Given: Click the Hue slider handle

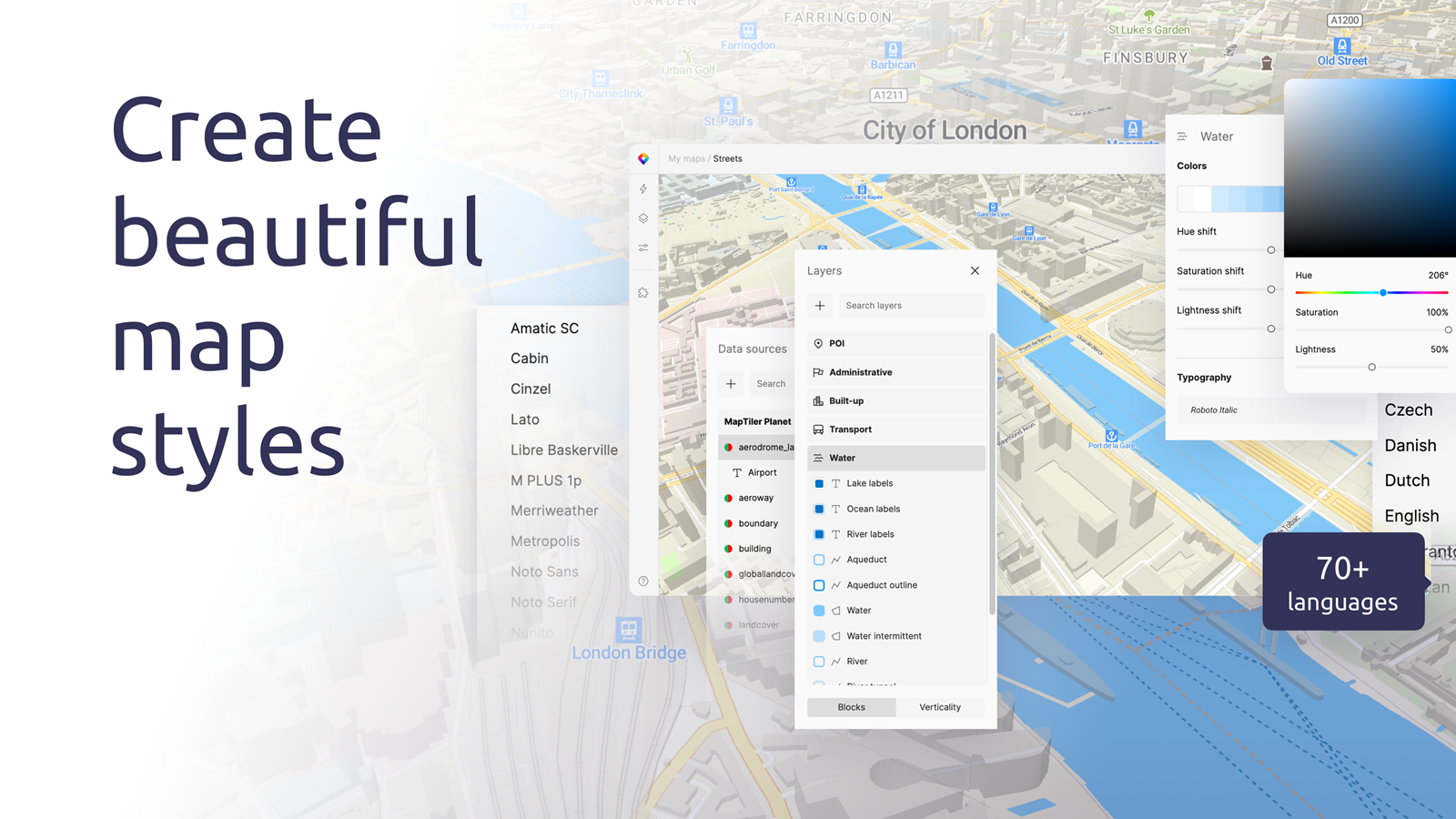Looking at the screenshot, I should pos(1383,292).
